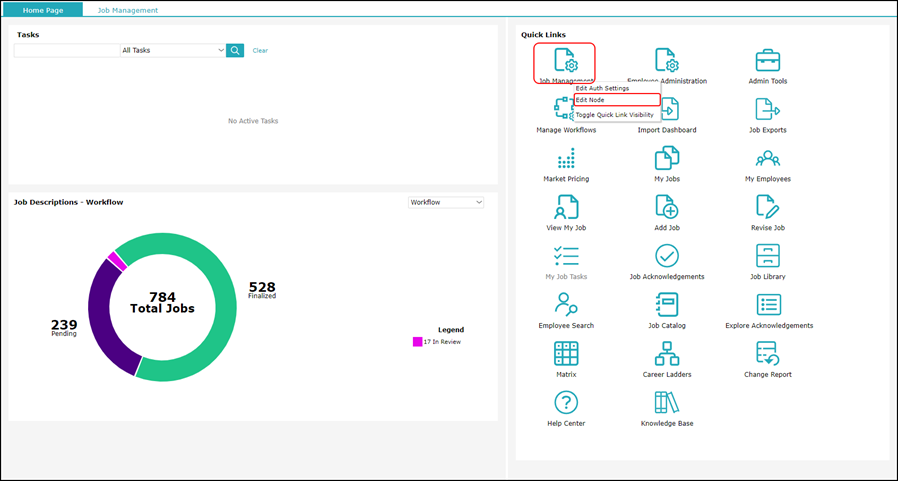Click the magenta In Review legend swatch
Image resolution: width=899 pixels, height=481 pixels.
tap(417, 342)
